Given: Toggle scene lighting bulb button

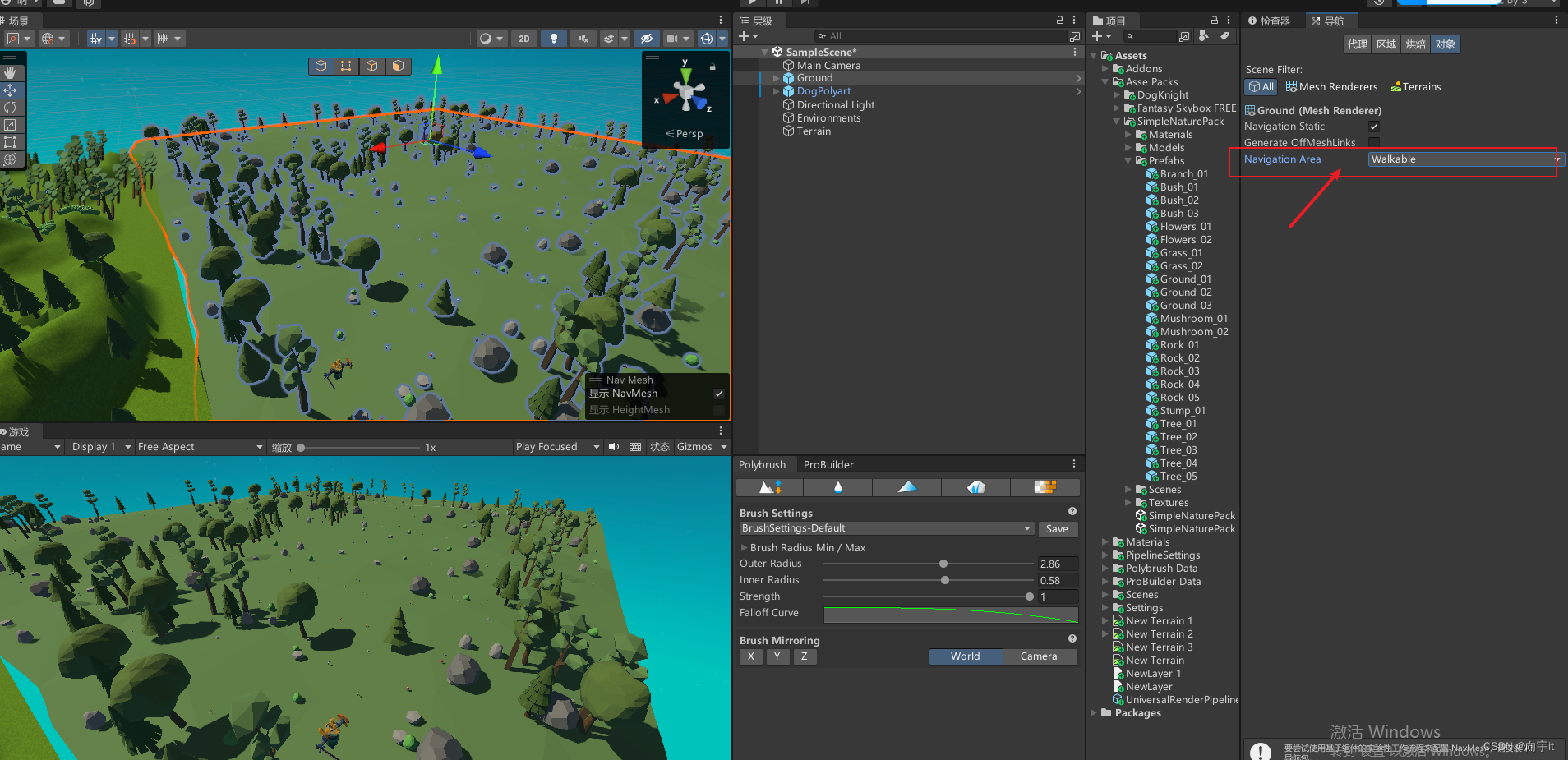Looking at the screenshot, I should point(554,39).
